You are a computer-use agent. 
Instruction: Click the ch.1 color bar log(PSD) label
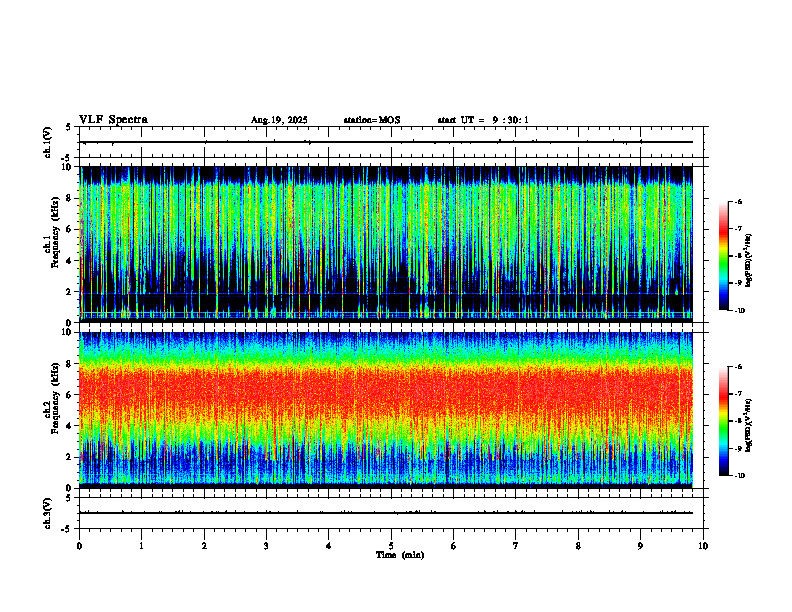click(x=749, y=260)
